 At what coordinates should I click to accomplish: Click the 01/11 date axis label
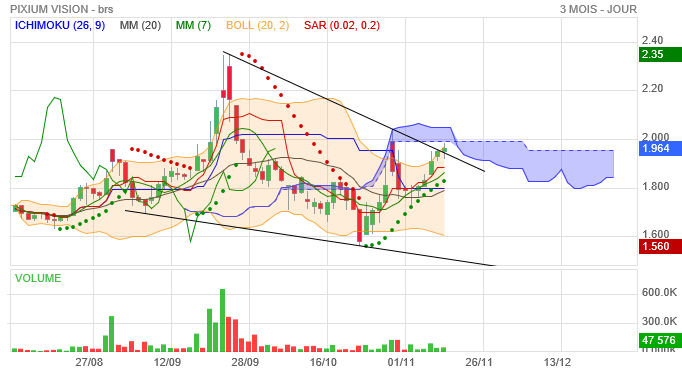pos(401,362)
